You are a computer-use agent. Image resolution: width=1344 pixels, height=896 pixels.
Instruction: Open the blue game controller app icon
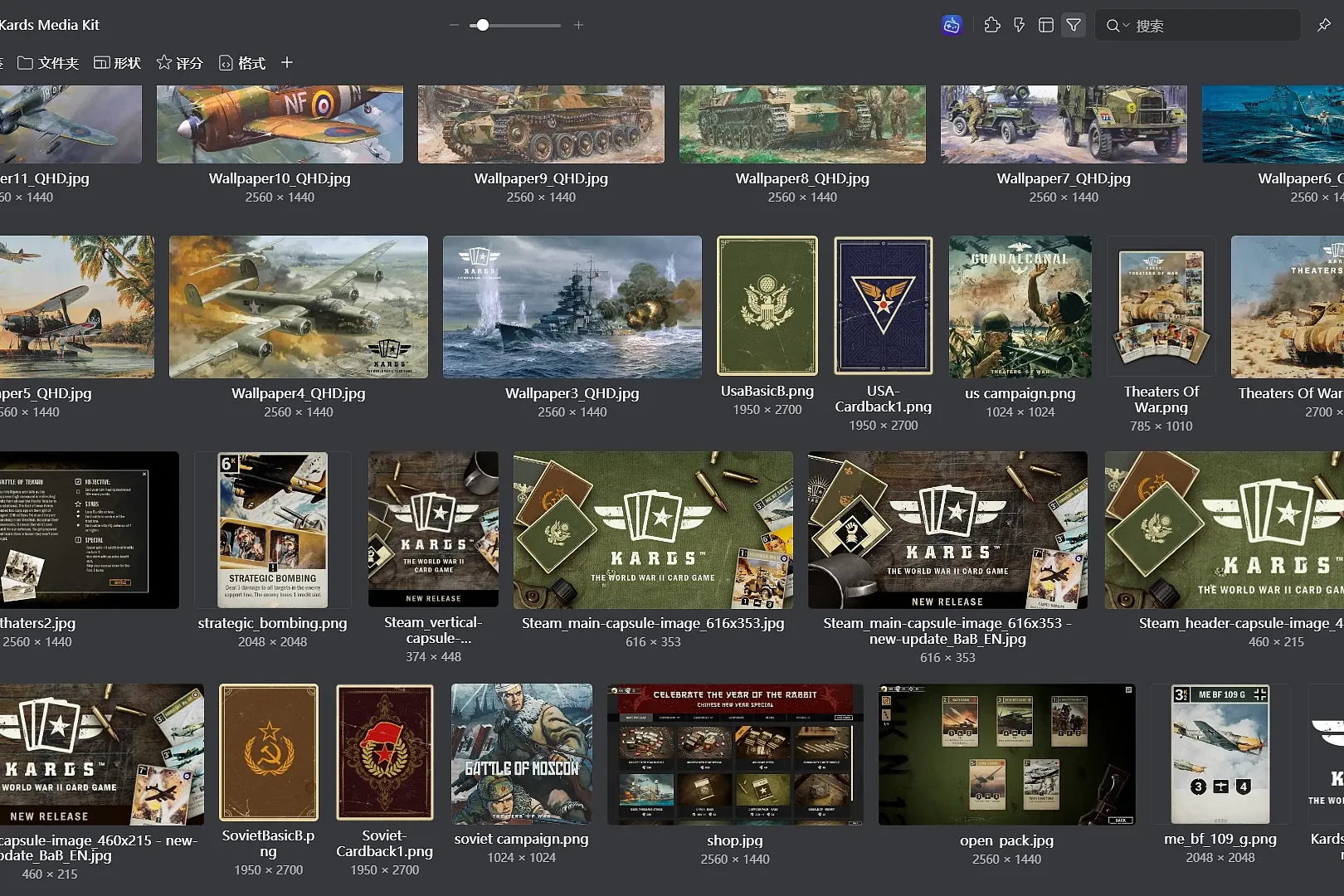pos(952,26)
